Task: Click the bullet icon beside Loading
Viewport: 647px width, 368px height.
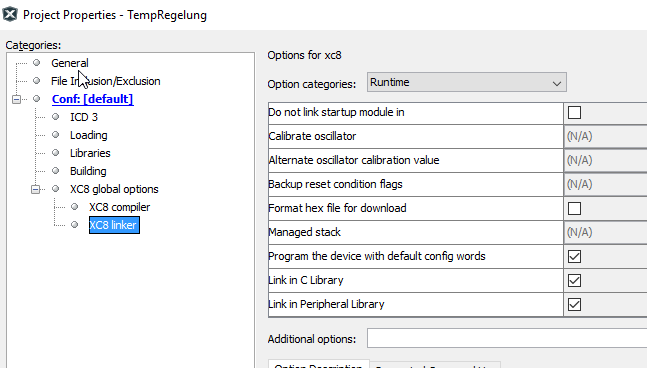Action: [x=56, y=135]
